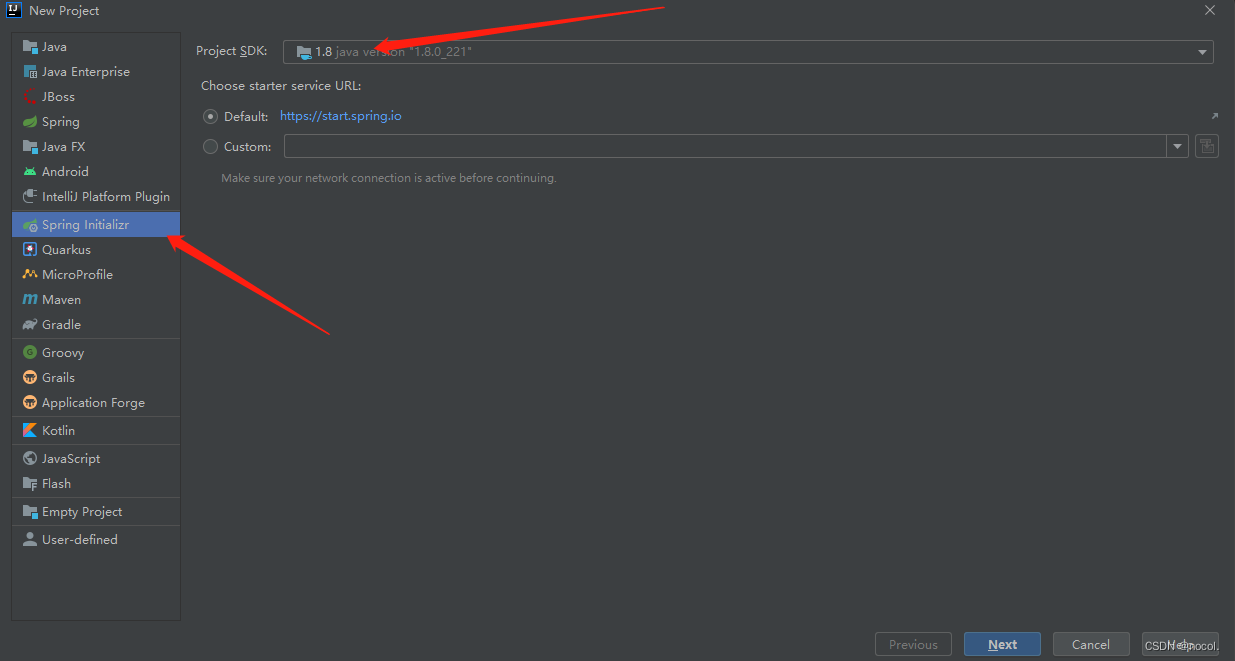Select JavaScript text in the list
Image resolution: width=1235 pixels, height=661 pixels.
71,459
